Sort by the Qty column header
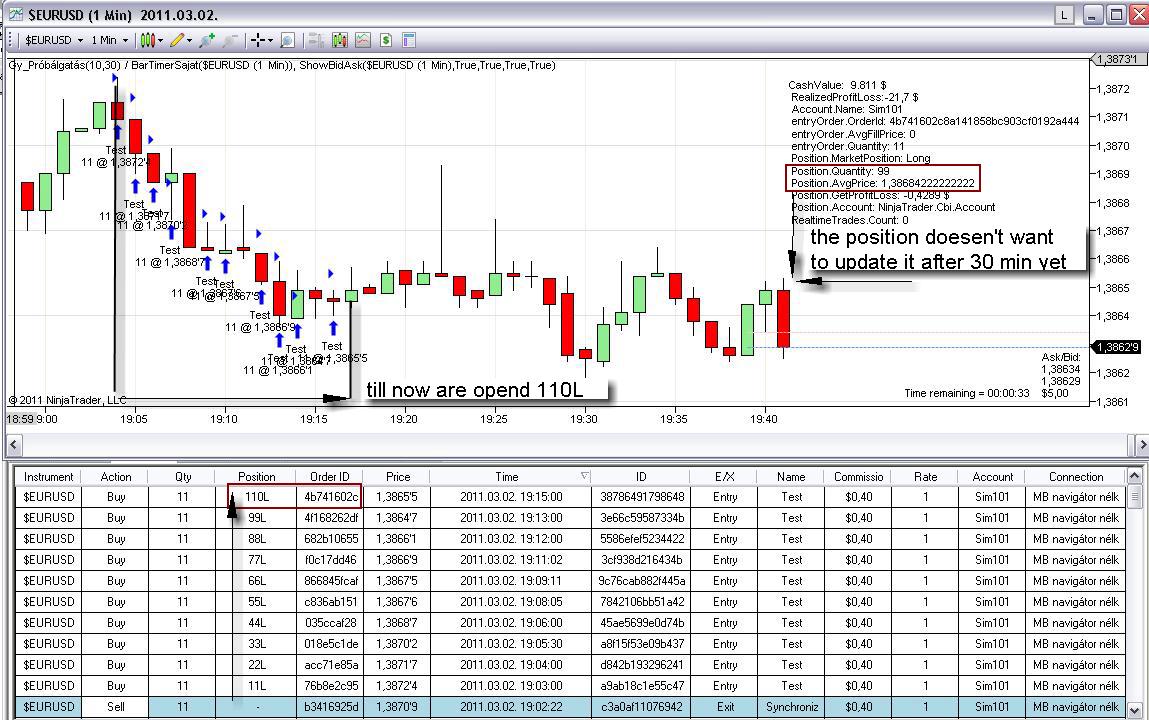 182,477
